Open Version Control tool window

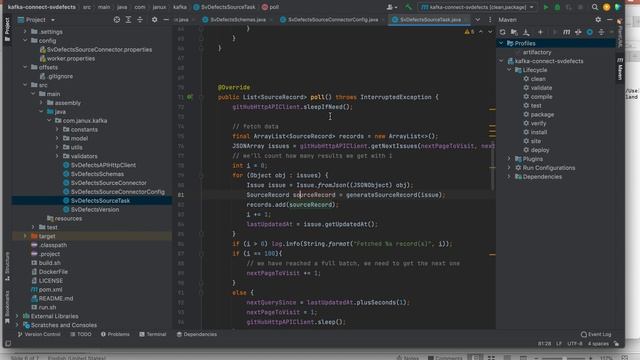coord(40,334)
